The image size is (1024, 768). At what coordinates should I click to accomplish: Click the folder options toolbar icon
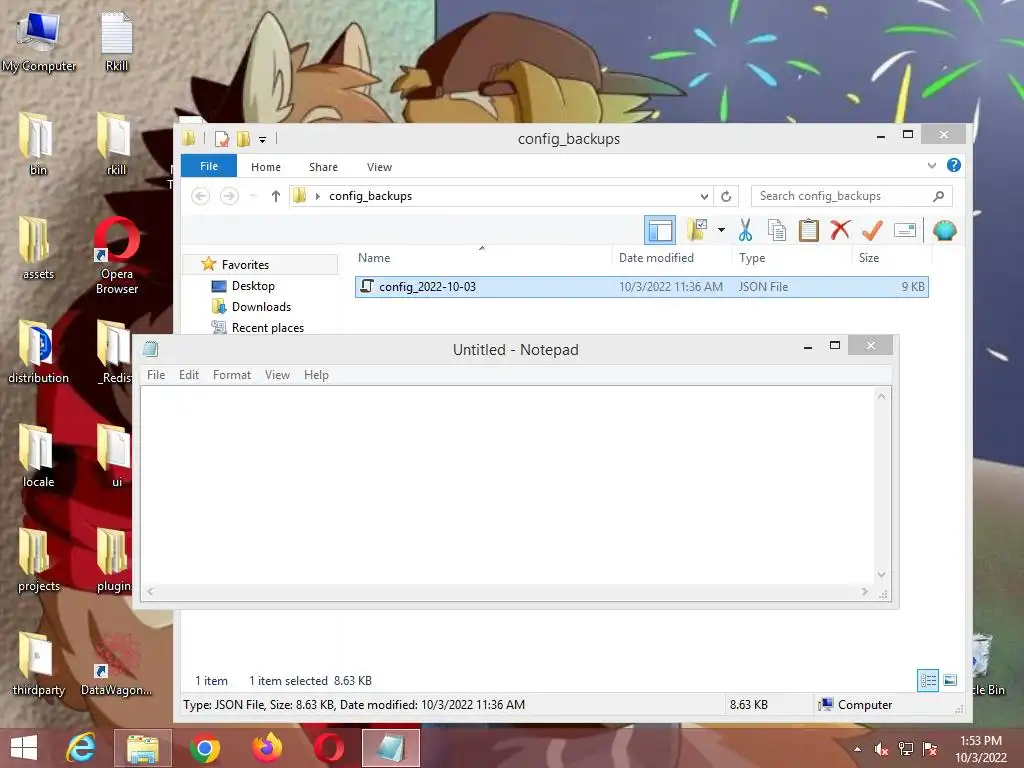[x=697, y=230]
